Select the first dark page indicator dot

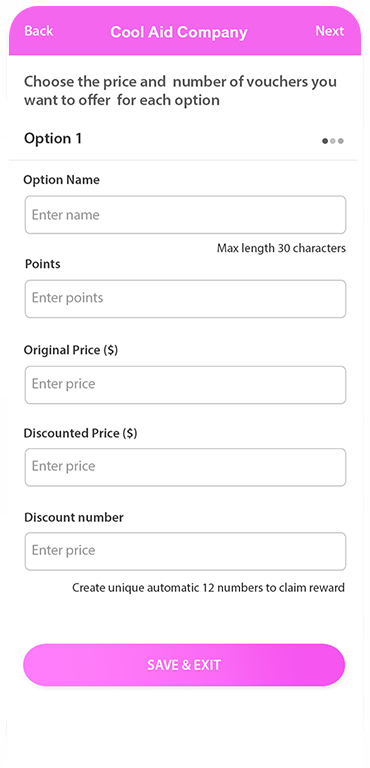tap(325, 141)
